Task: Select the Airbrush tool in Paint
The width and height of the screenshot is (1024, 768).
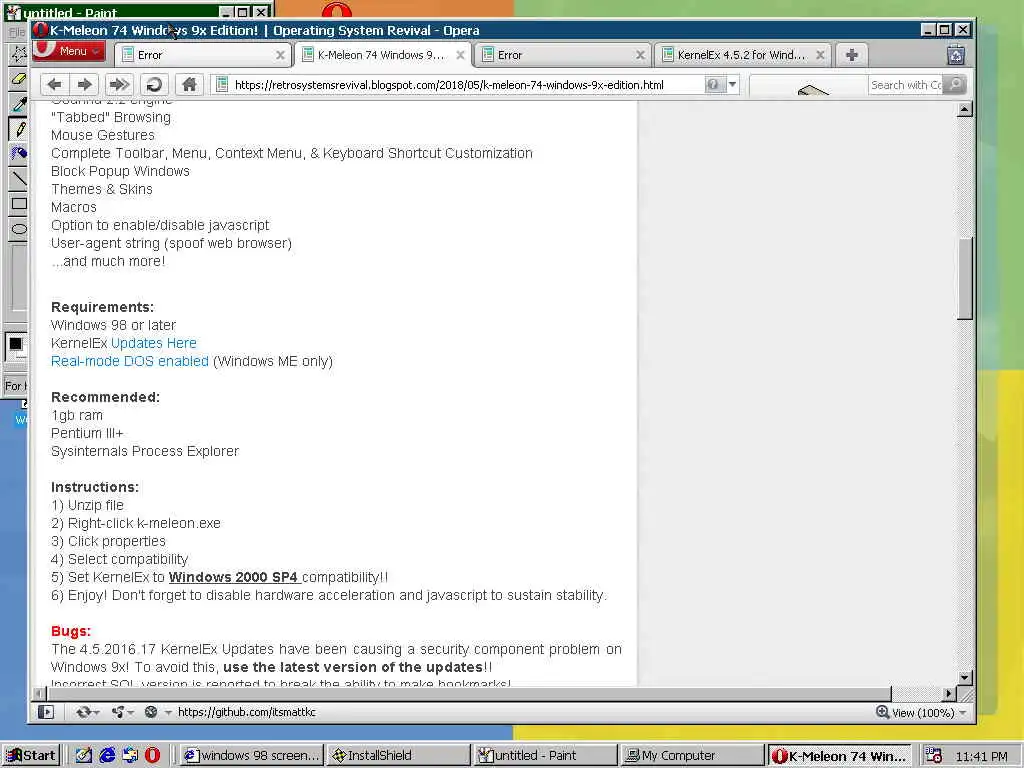Action: (x=18, y=153)
